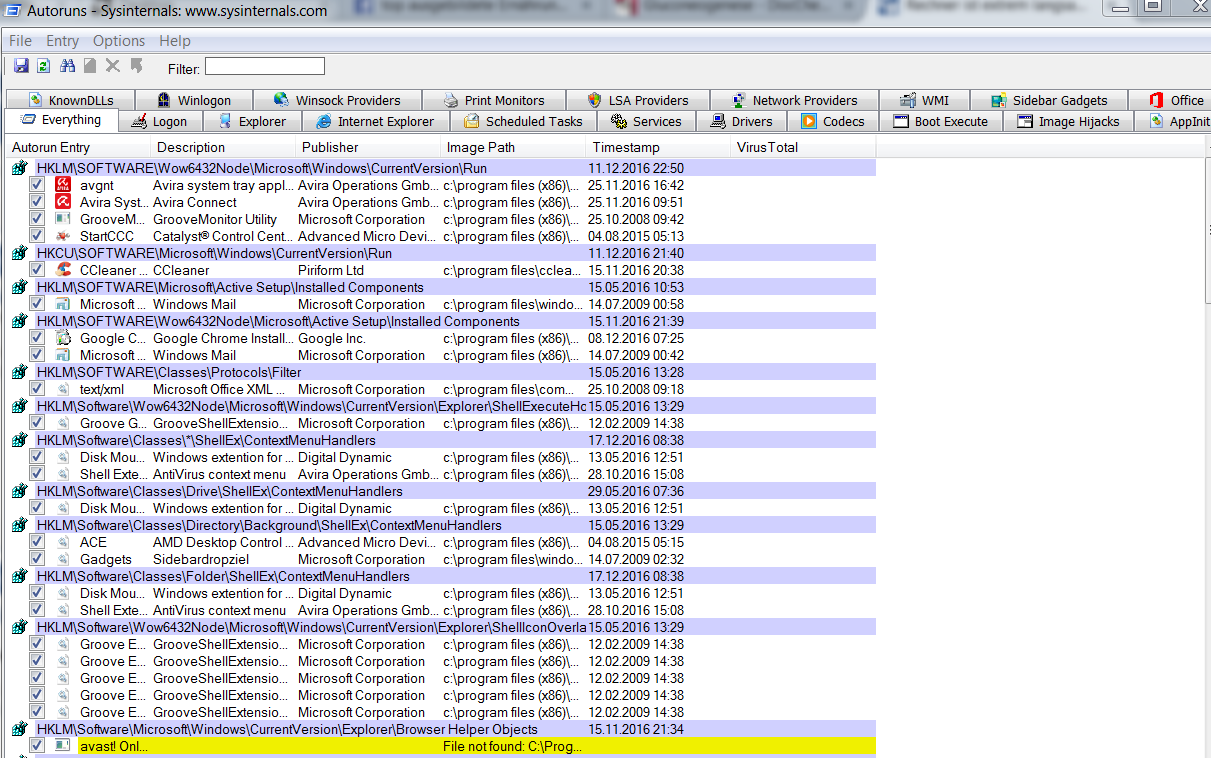Select the HKLM Wow6432Node CurrentVersion\Run key row
The image size is (1211, 758).
coord(455,168)
